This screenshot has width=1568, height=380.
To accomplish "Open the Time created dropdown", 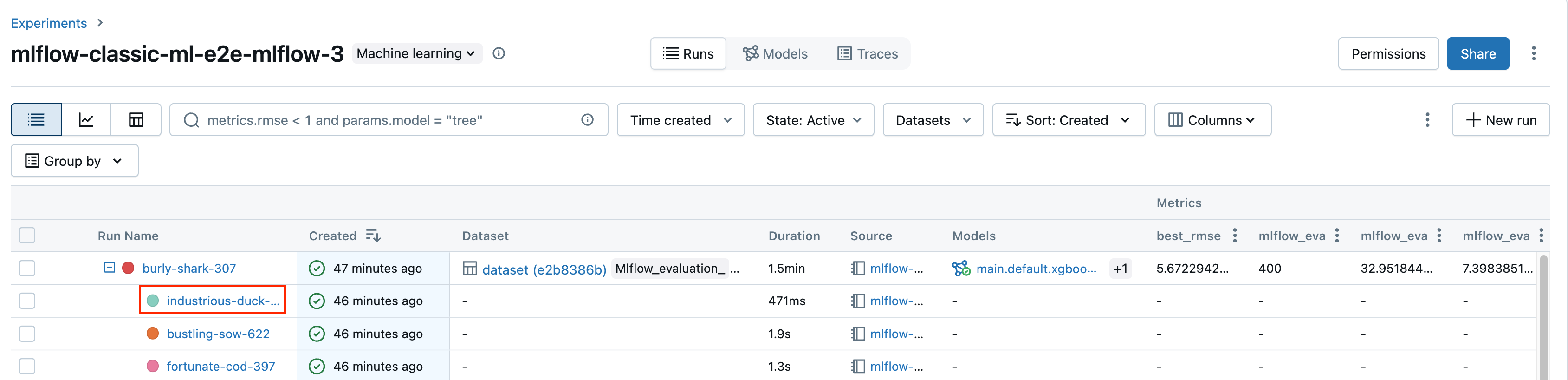I will [x=680, y=120].
